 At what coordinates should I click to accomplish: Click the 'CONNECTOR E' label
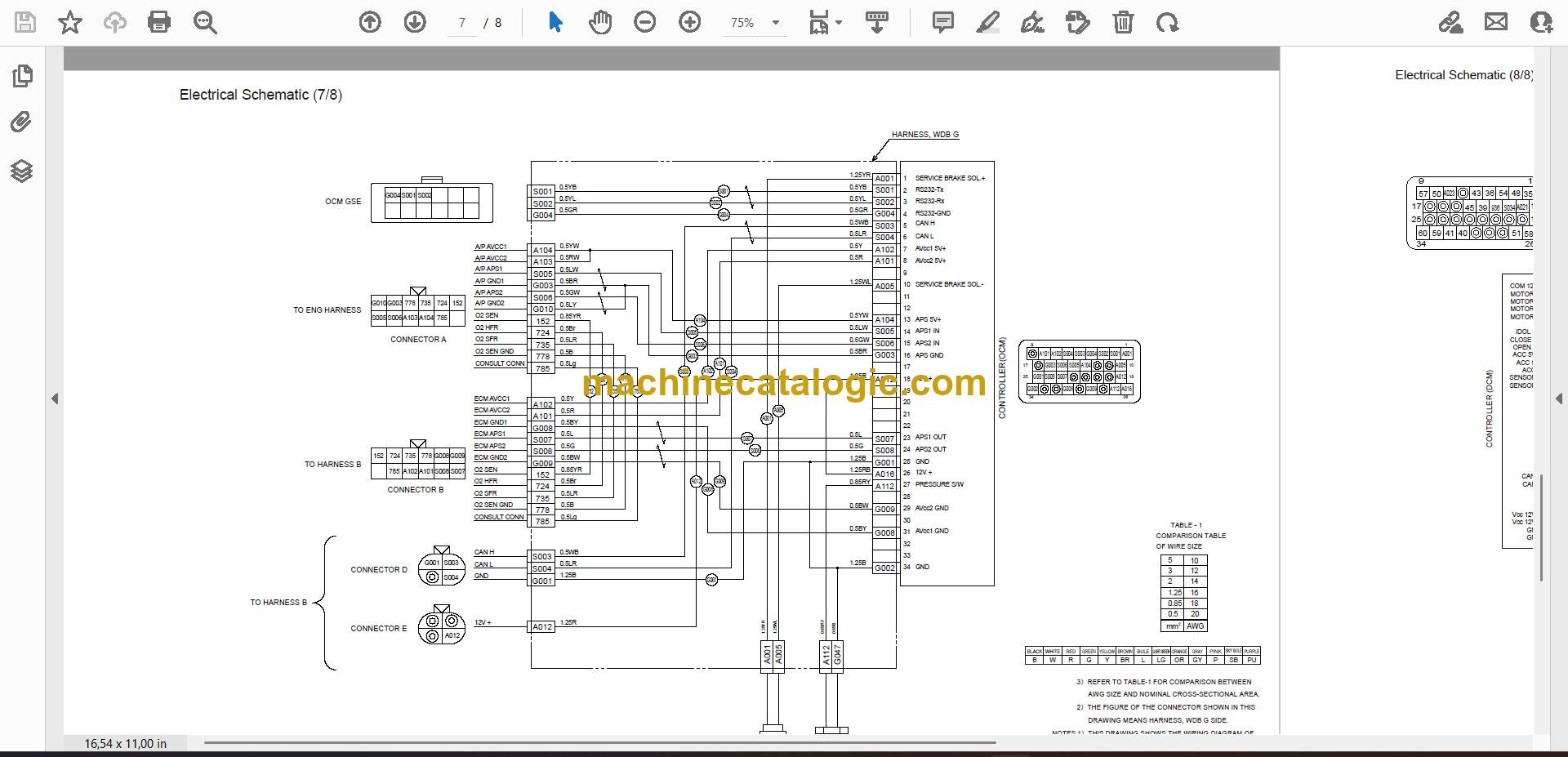click(379, 629)
